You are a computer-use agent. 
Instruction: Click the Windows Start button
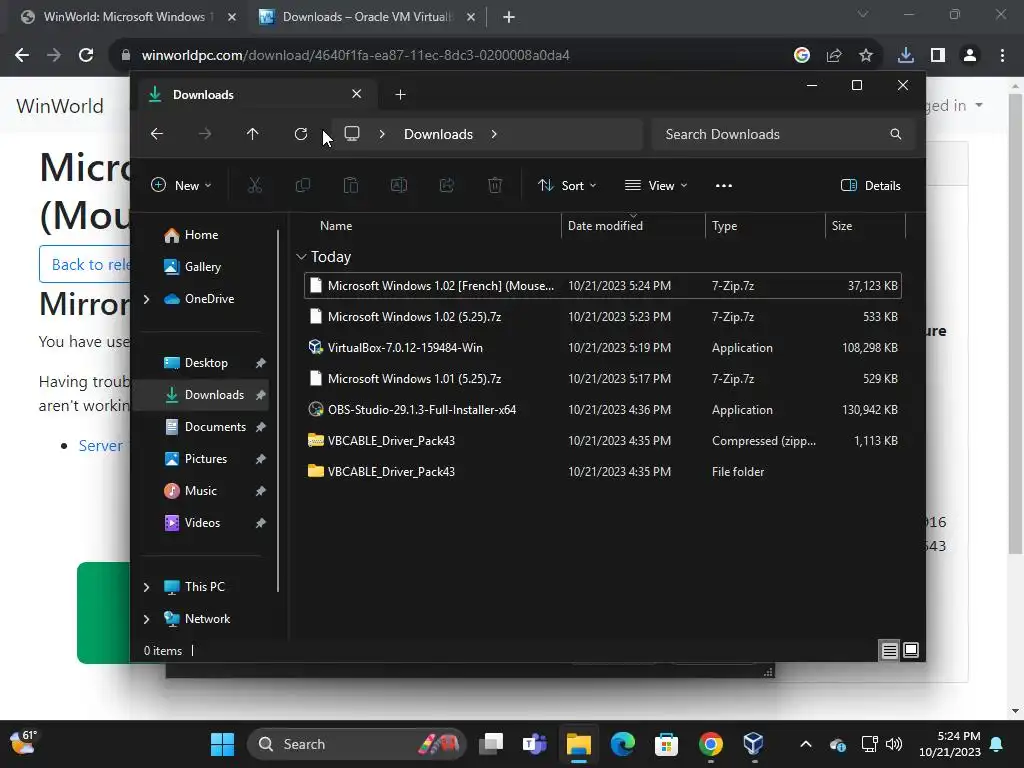pos(223,744)
